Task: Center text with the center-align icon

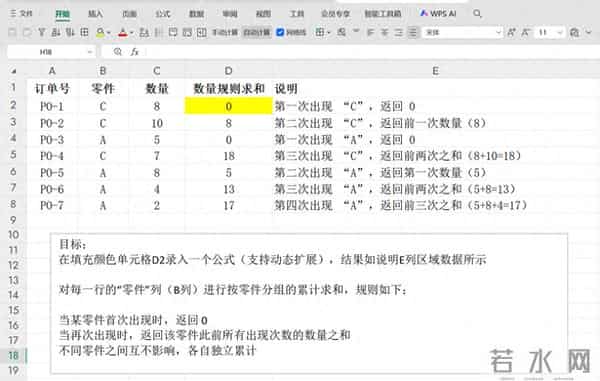Action: coord(384,33)
